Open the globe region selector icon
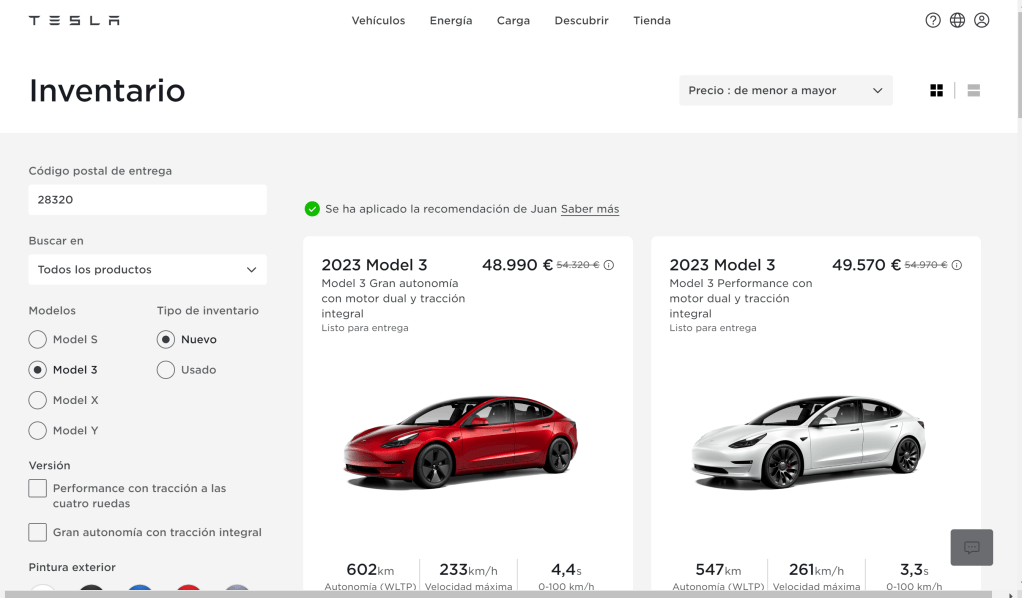Viewport: 1022px width, 598px height. tap(957, 20)
